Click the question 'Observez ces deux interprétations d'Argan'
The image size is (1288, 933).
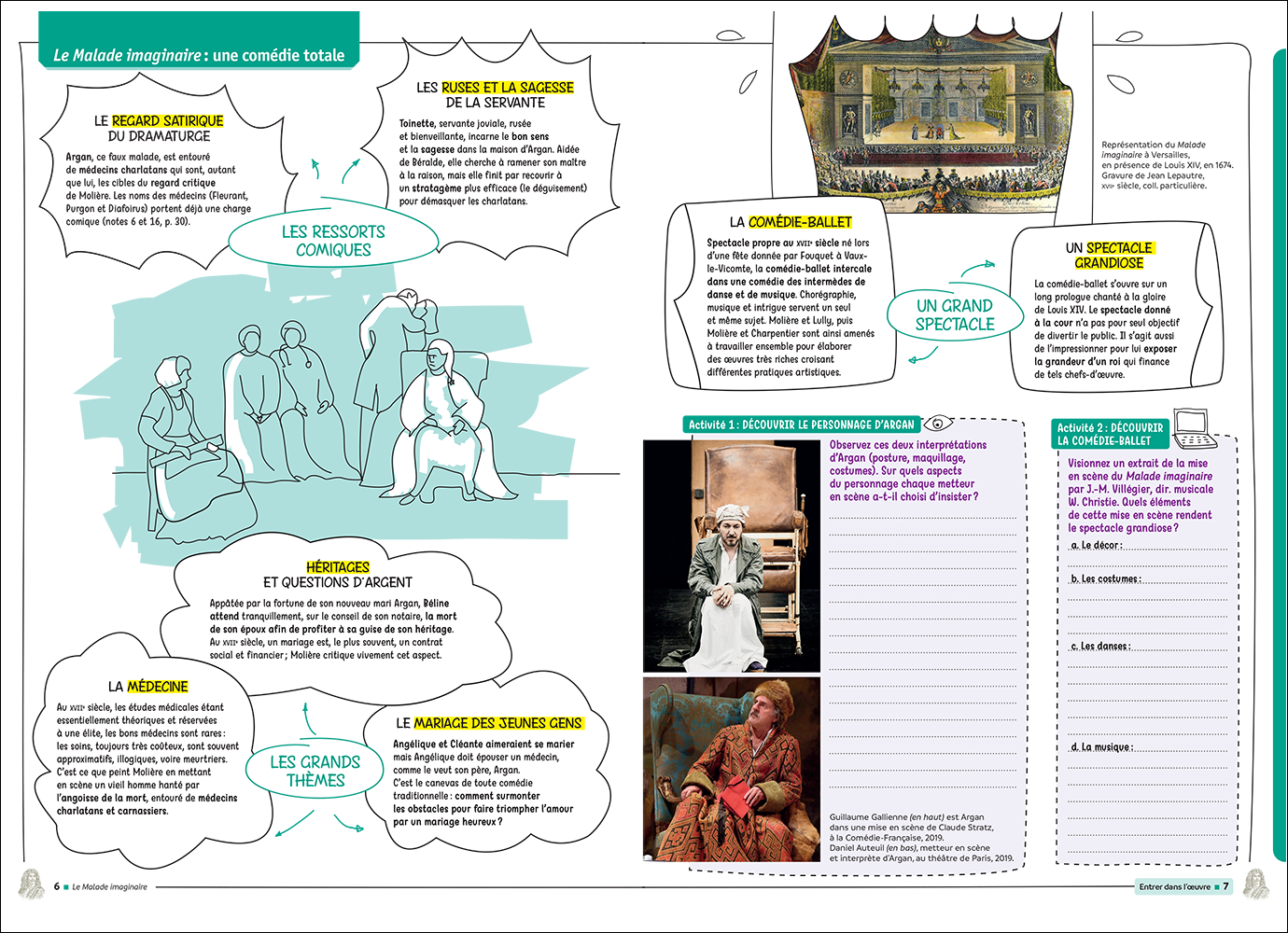[x=908, y=452]
